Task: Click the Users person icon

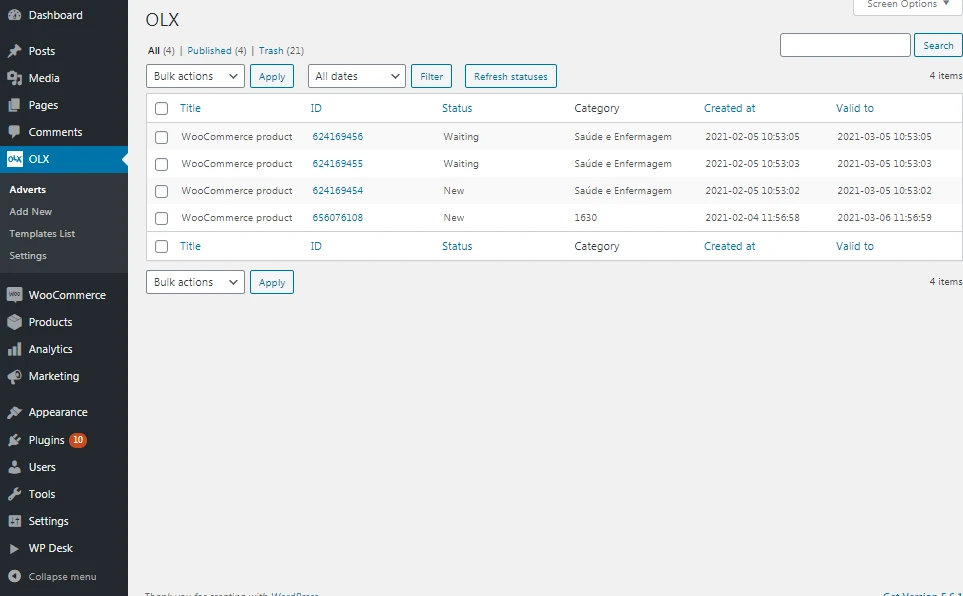Action: 15,467
